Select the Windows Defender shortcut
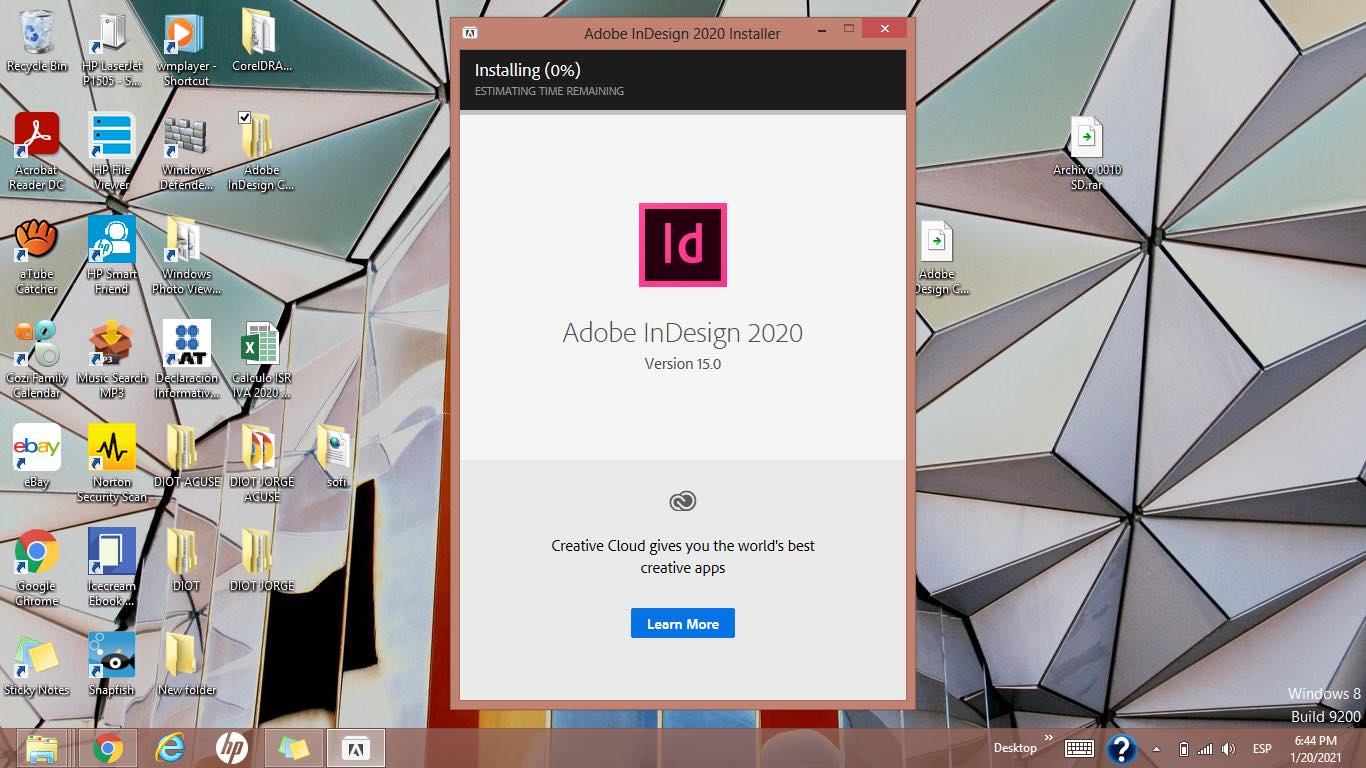The width and height of the screenshot is (1366, 768). pyautogui.click(x=186, y=151)
